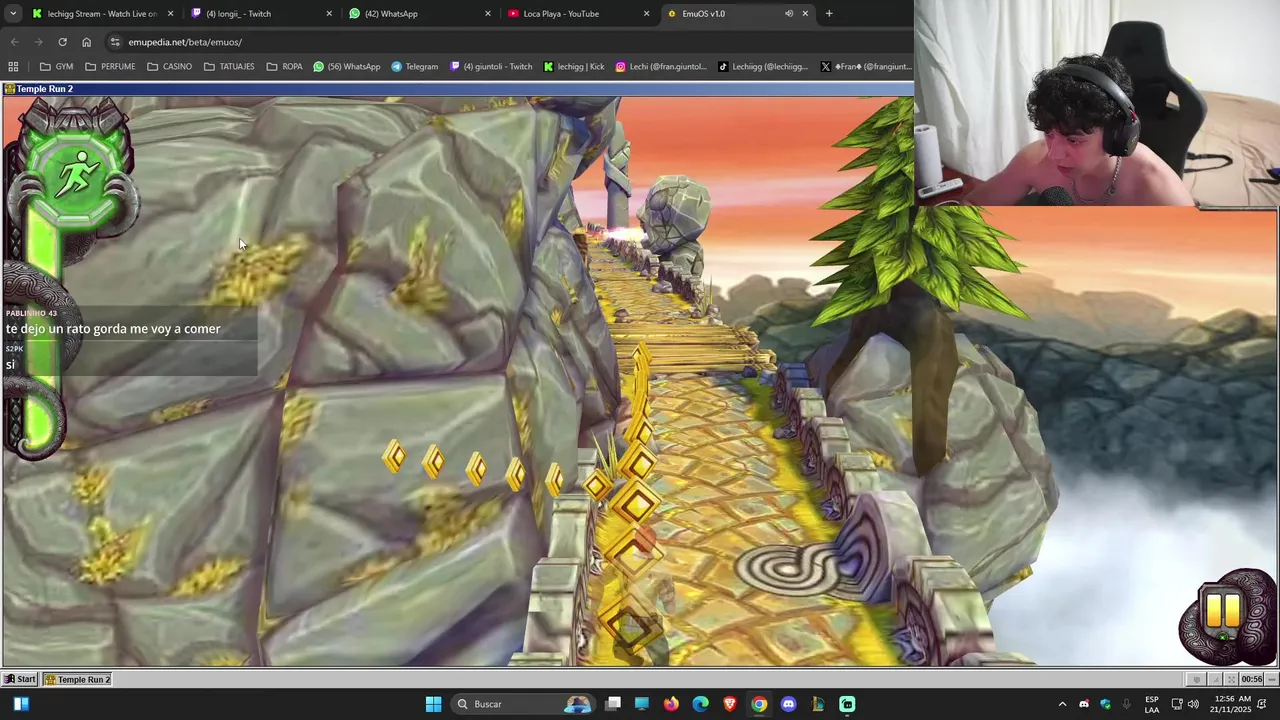Viewport: 1280px width, 720px height.
Task: Open the (56) WhatsApp bookmark
Action: point(346,67)
